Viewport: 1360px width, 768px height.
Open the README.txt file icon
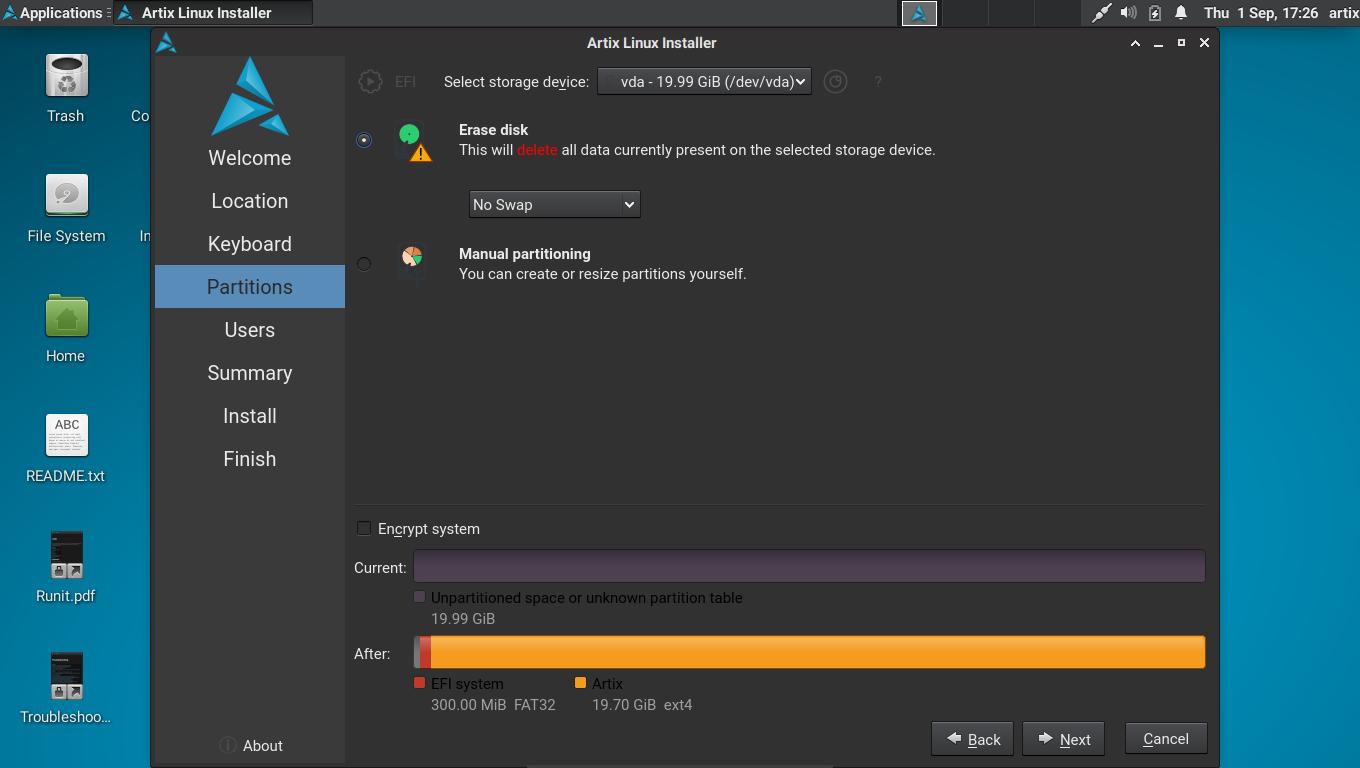[66, 436]
